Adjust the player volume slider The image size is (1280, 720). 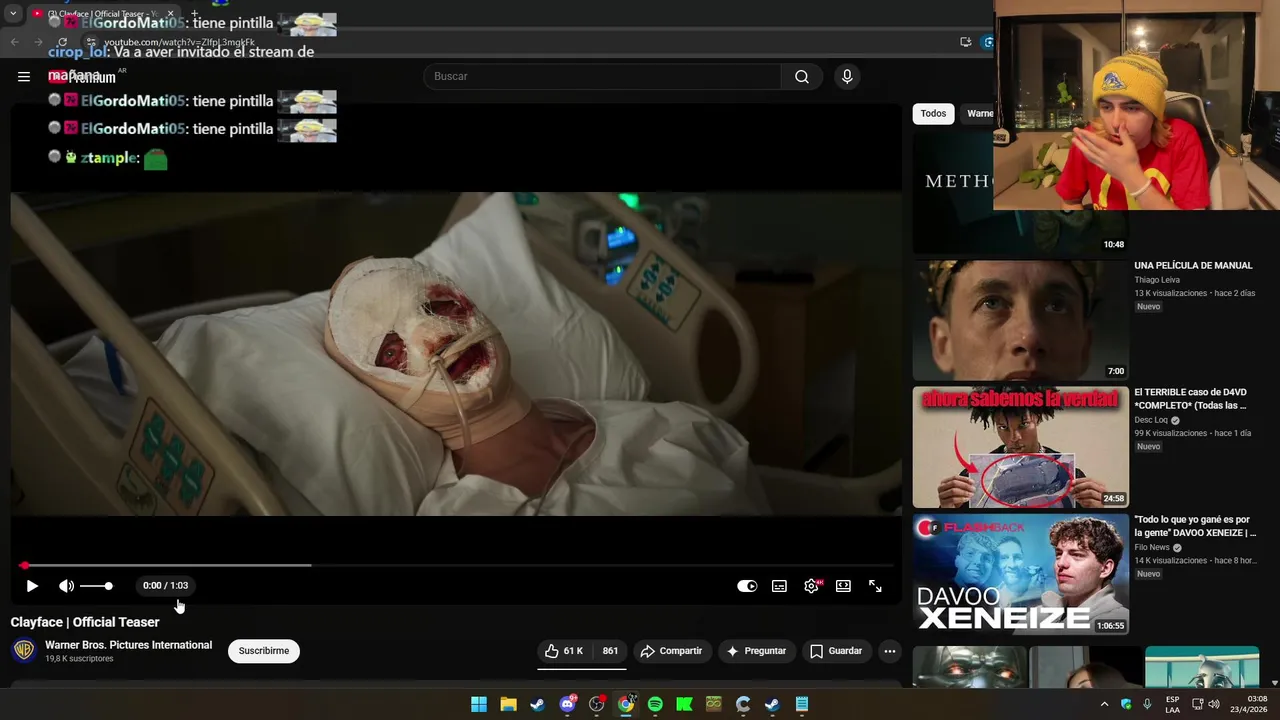96,586
